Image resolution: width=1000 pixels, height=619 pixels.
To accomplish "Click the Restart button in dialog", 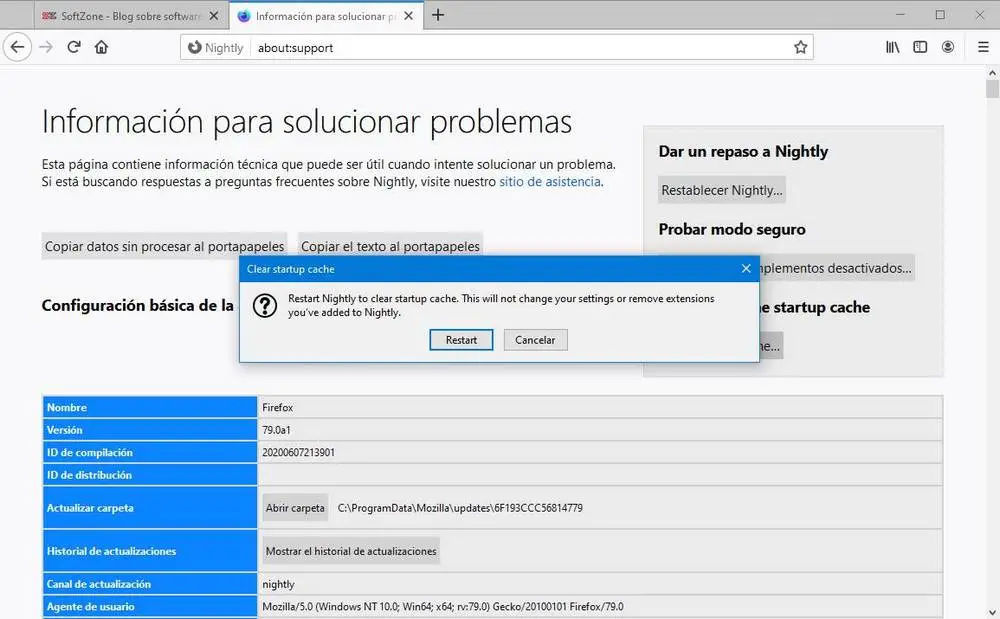I will click(x=461, y=340).
